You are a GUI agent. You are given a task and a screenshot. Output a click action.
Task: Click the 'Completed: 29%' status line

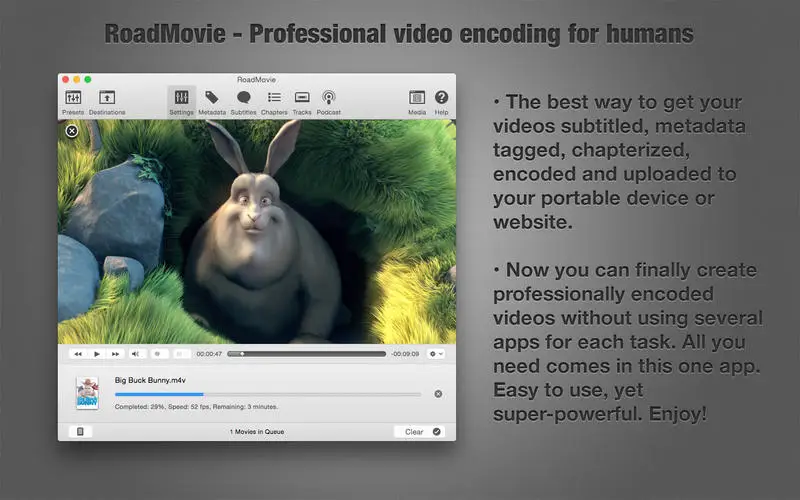click(x=196, y=407)
